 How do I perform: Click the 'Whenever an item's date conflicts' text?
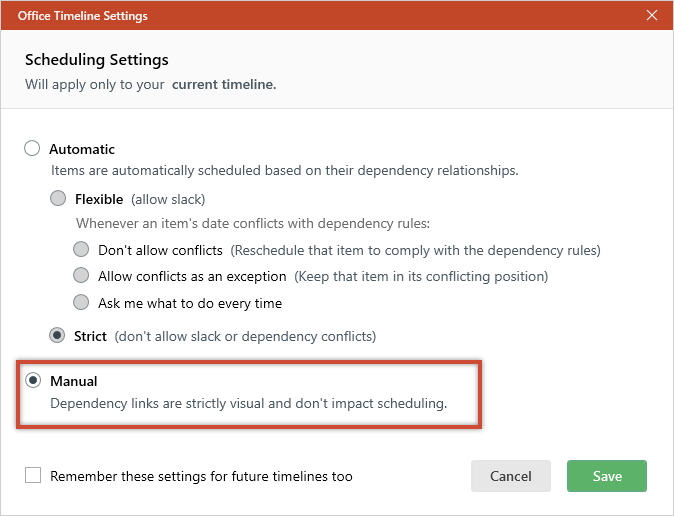click(x=253, y=224)
